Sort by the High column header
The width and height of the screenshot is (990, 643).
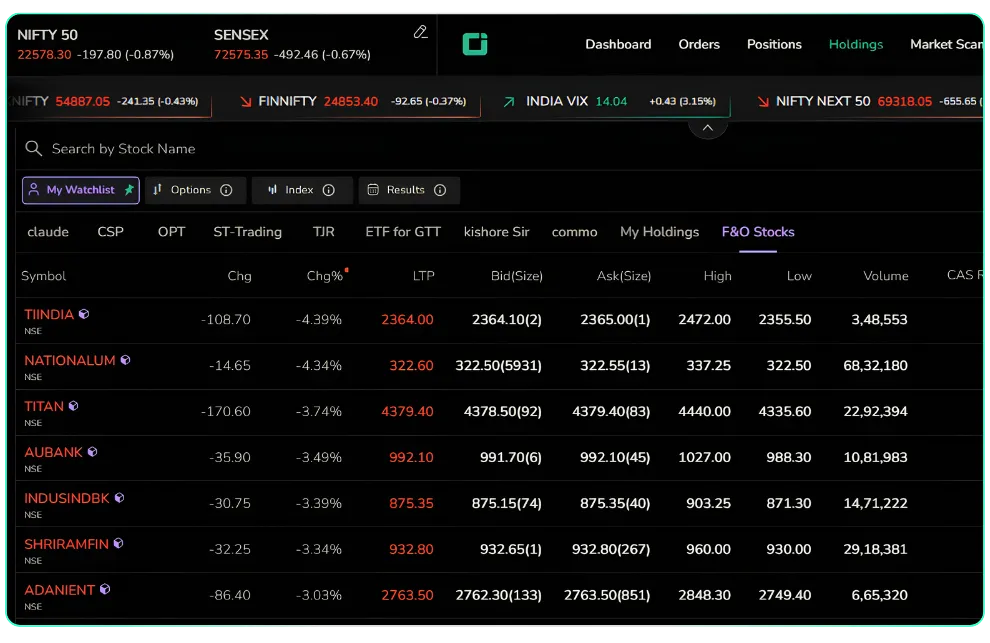(x=717, y=276)
